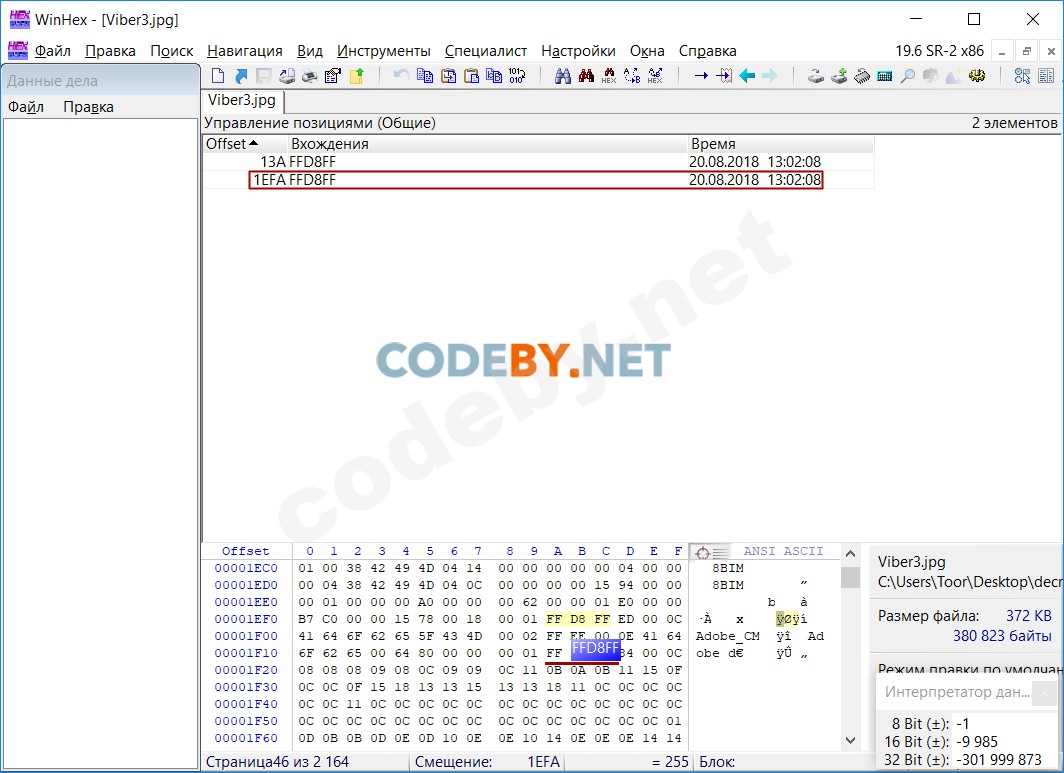Minimize the inner document window
Image resolution: width=1064 pixels, height=773 pixels.
(x=1002, y=52)
